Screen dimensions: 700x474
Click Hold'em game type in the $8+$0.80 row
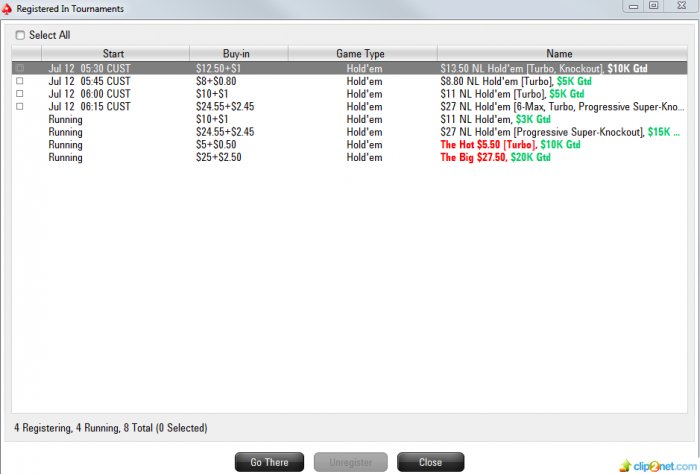coord(364,81)
